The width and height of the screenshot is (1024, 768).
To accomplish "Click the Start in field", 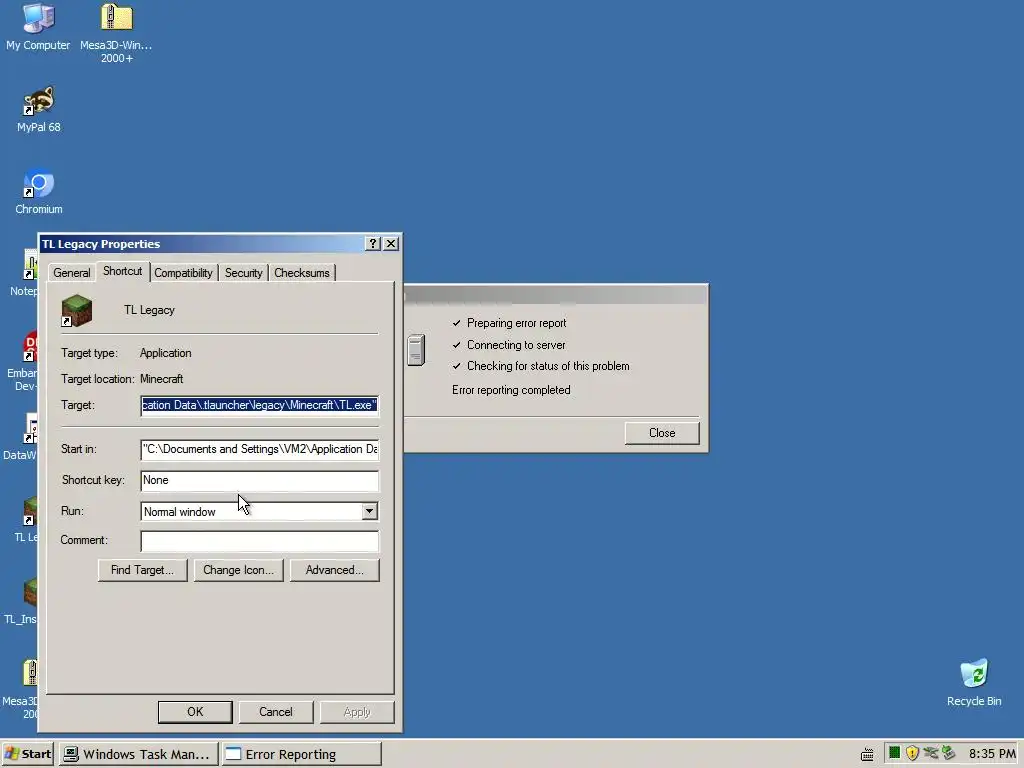I will (259, 449).
